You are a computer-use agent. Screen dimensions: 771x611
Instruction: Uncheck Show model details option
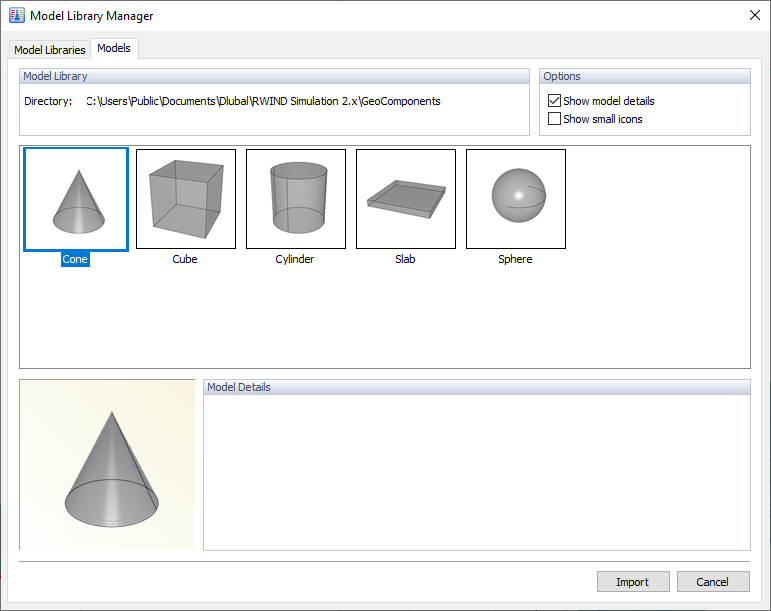tap(554, 101)
